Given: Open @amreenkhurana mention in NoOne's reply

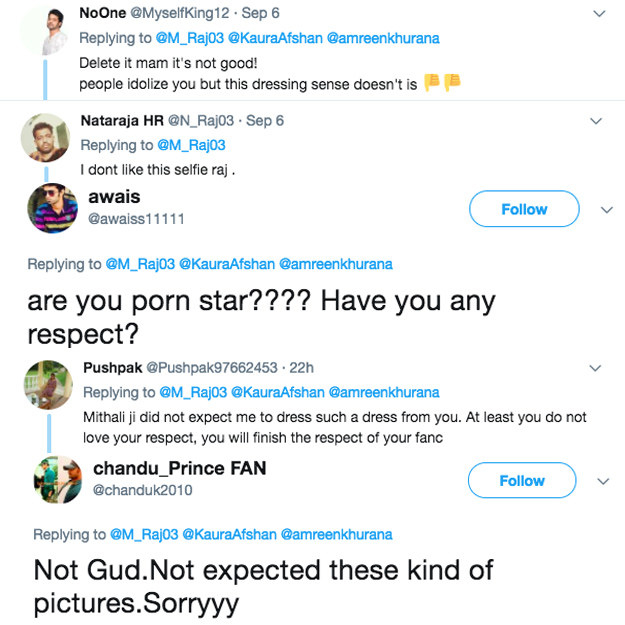Looking at the screenshot, I should click(x=383, y=38).
